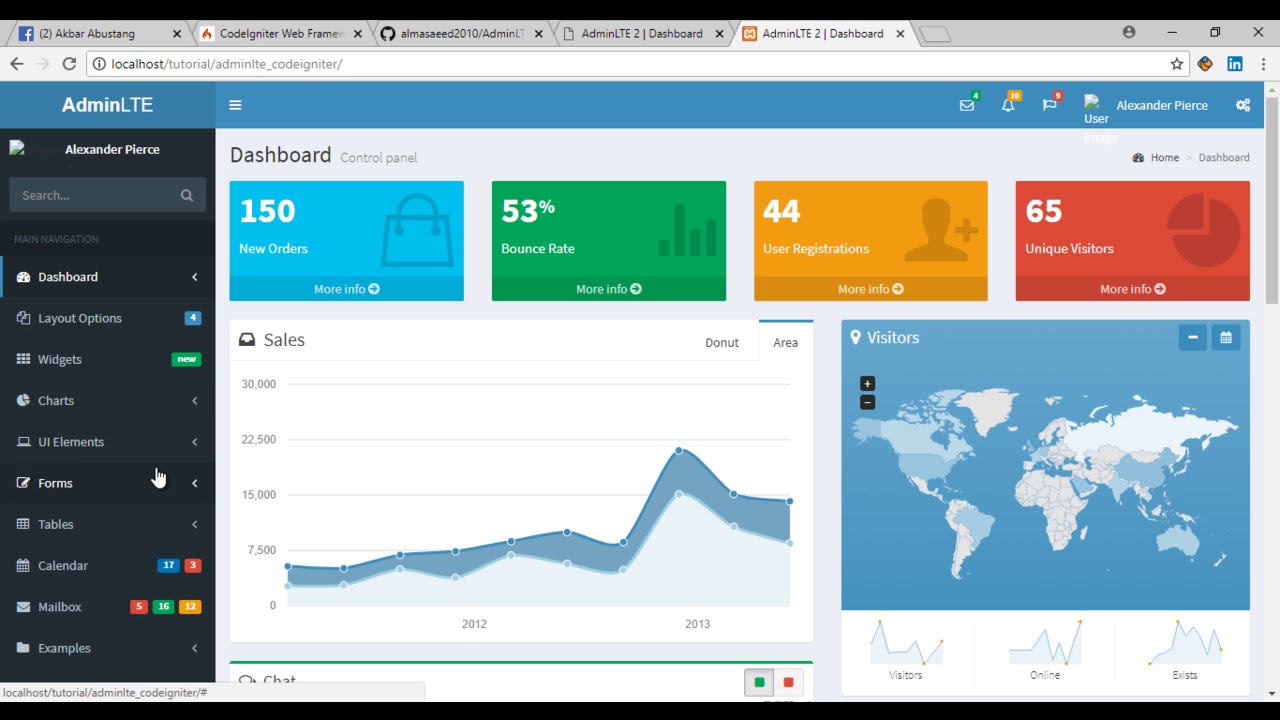This screenshot has height=720, width=1280.
Task: Expand the Charts sidebar menu
Action: coord(56,401)
